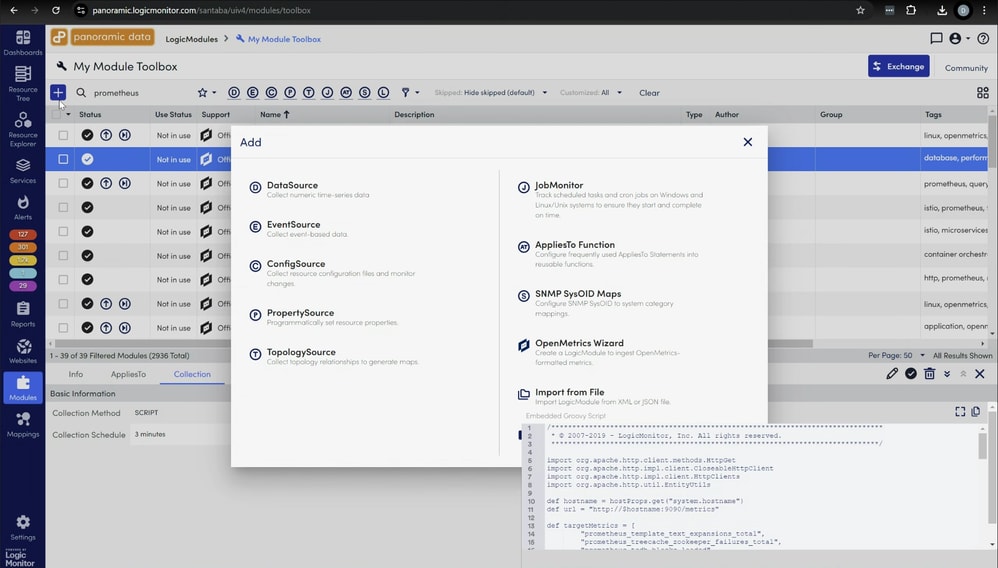This screenshot has width=998, height=568.
Task: Open Alerts in sidebar
Action: 23,208
